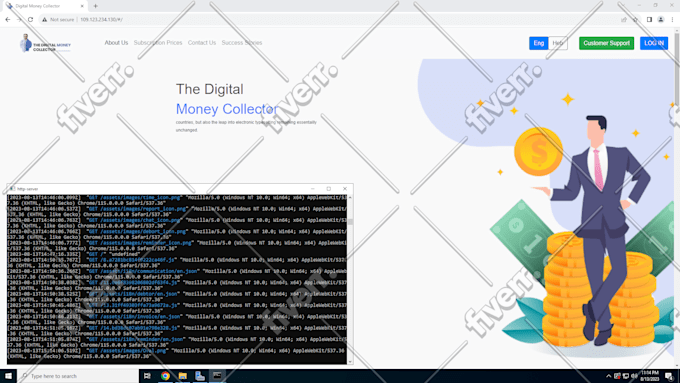Open the taskbar app next to File Explorer

tap(200, 376)
